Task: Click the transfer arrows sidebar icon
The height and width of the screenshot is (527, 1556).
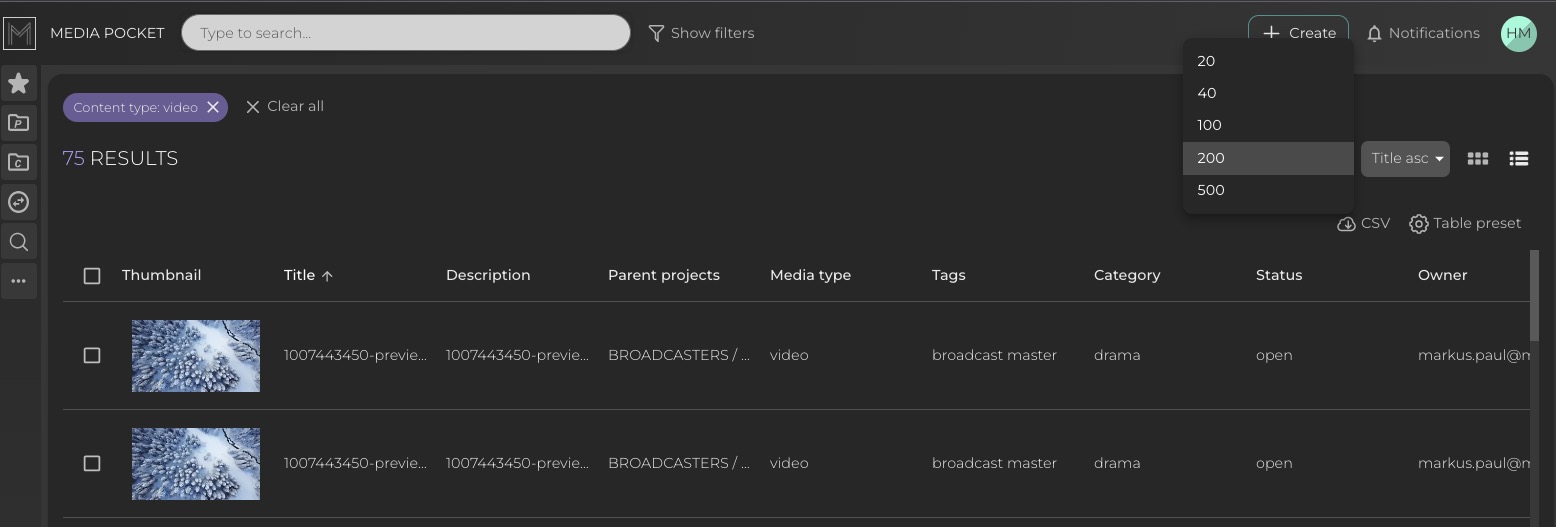Action: 18,202
